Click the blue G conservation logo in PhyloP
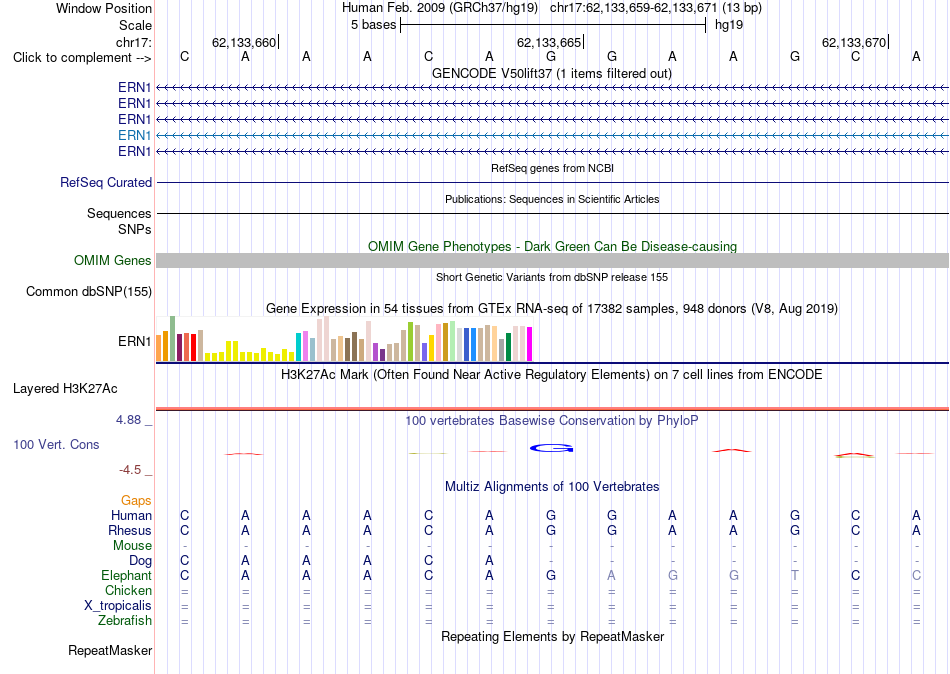Viewport: 950px width, 674px height. coord(551,448)
